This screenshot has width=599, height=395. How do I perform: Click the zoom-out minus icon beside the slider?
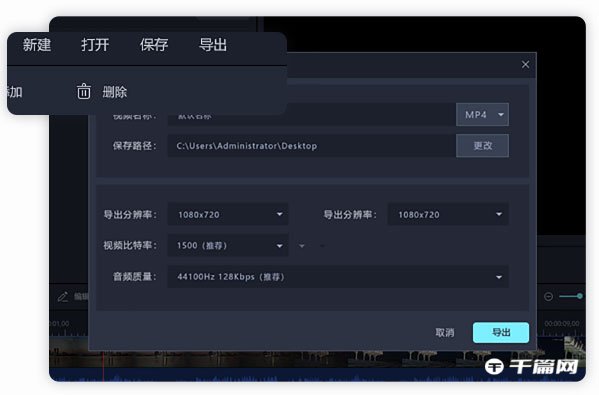[548, 296]
